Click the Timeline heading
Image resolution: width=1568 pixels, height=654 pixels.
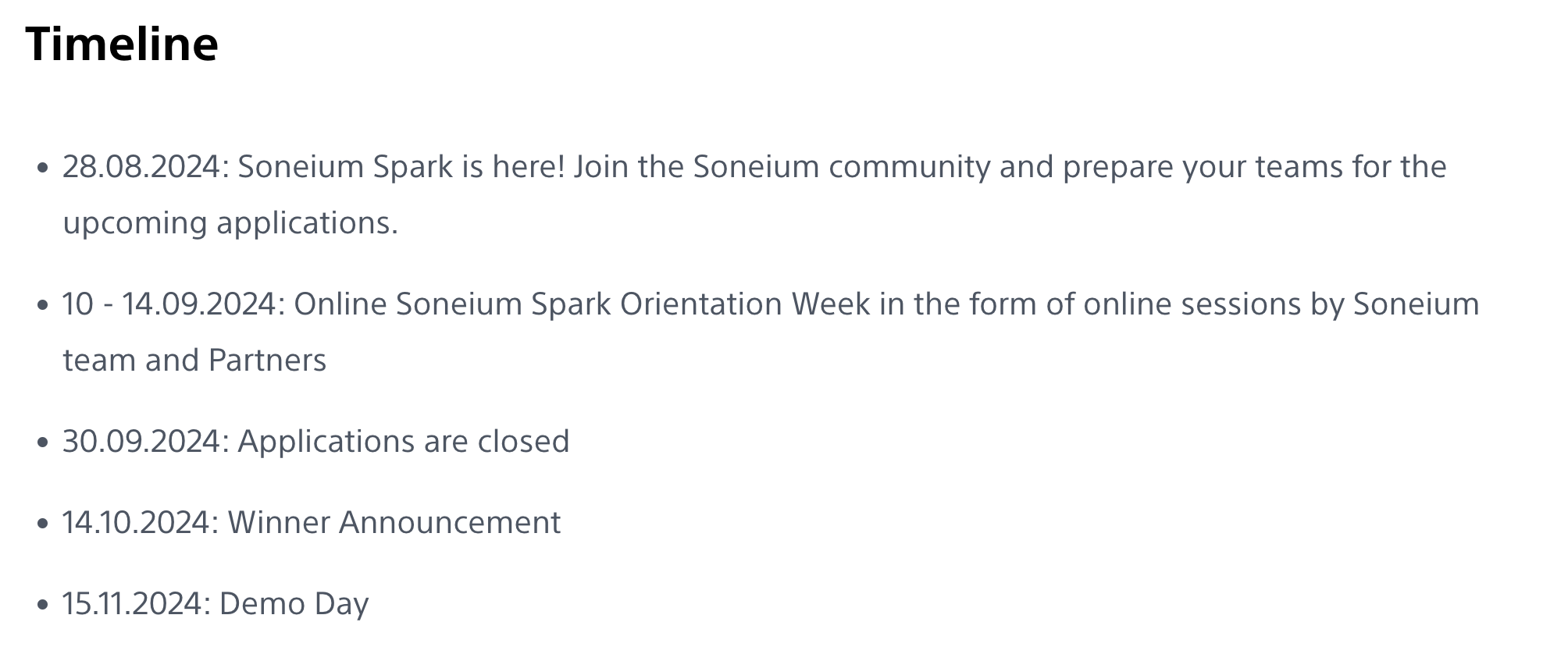pyautogui.click(x=122, y=44)
